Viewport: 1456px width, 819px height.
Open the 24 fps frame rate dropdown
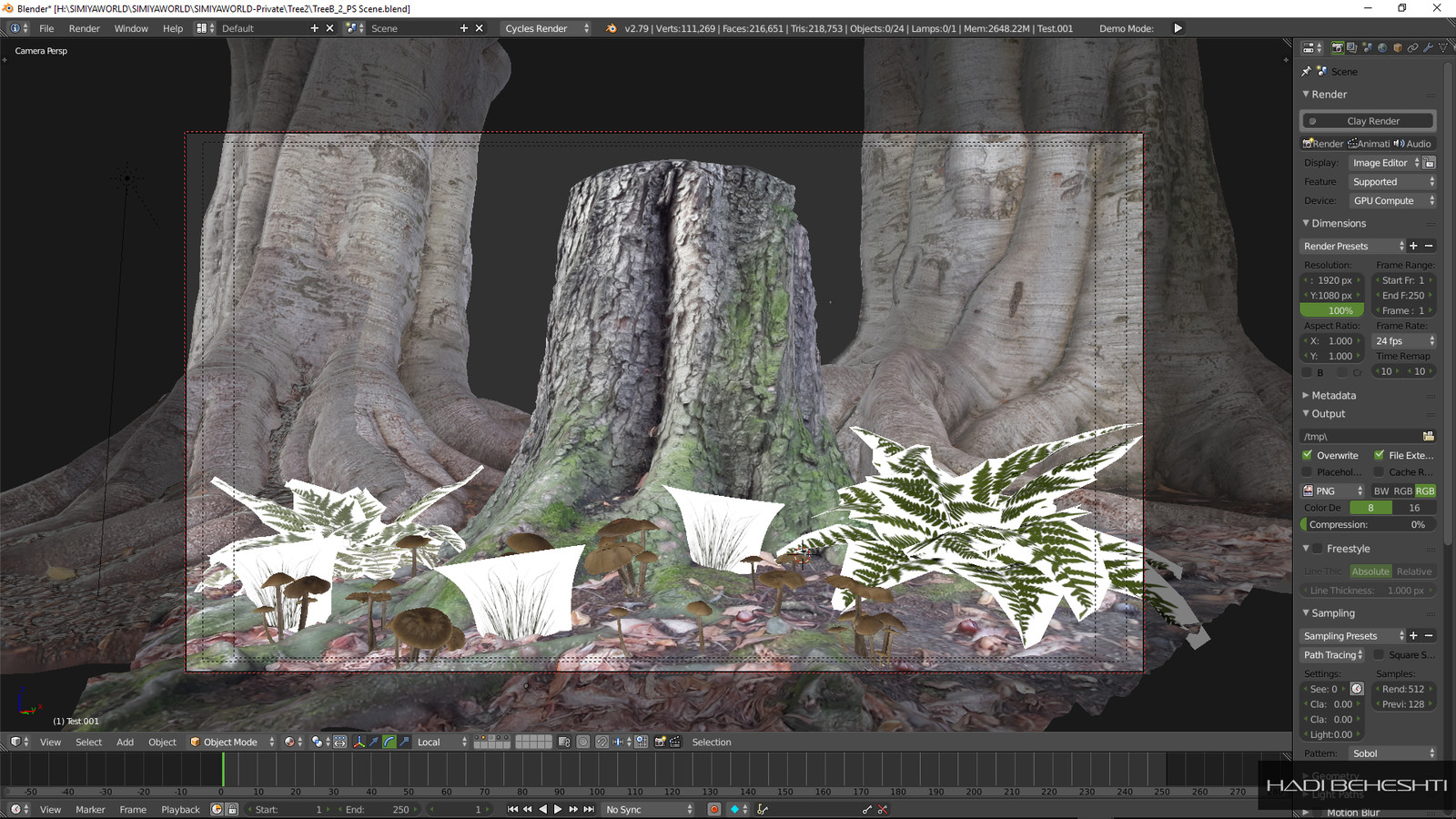1404,341
